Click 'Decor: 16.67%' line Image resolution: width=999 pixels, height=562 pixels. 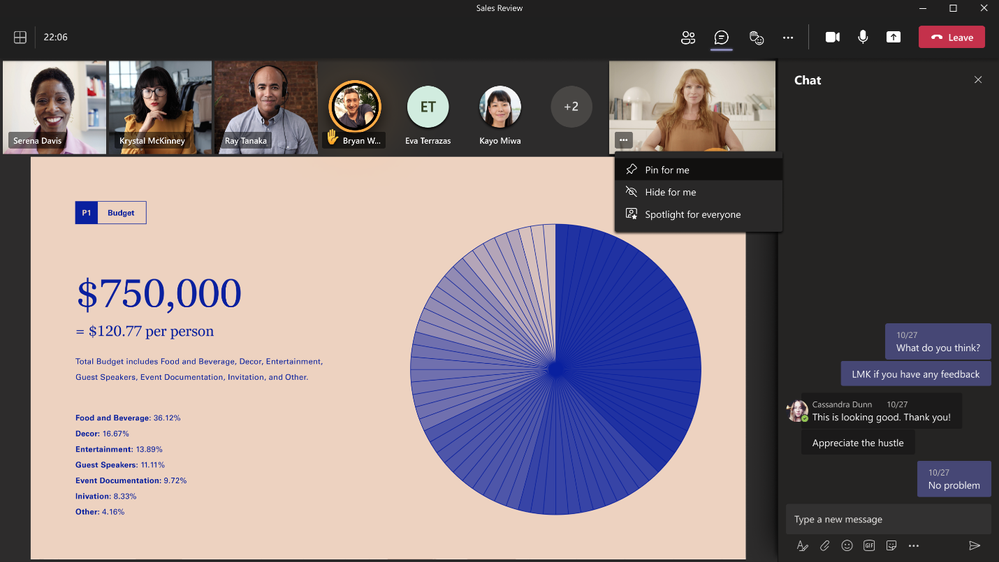tap(102, 434)
